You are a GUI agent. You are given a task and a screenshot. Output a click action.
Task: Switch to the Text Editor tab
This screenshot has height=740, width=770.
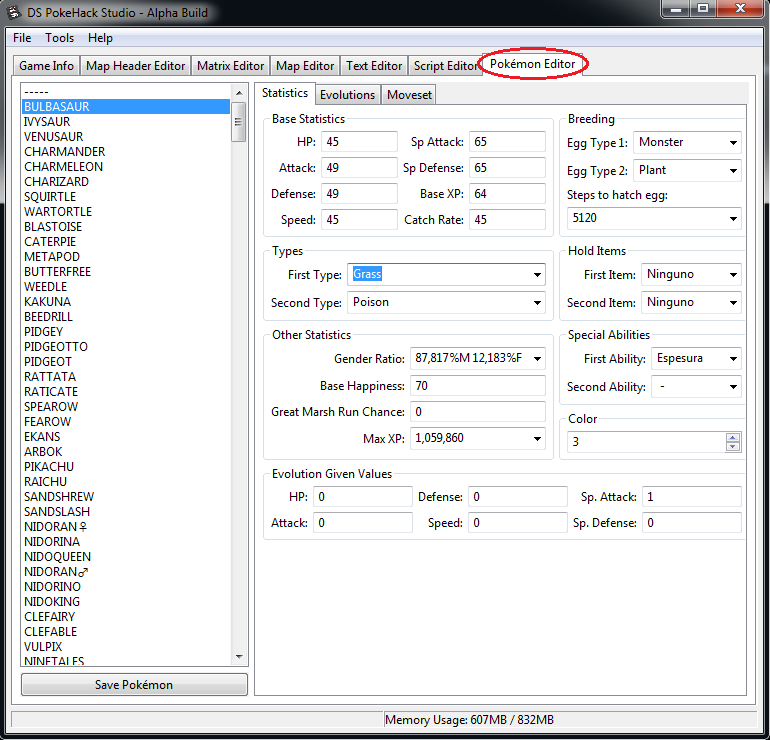pyautogui.click(x=374, y=66)
